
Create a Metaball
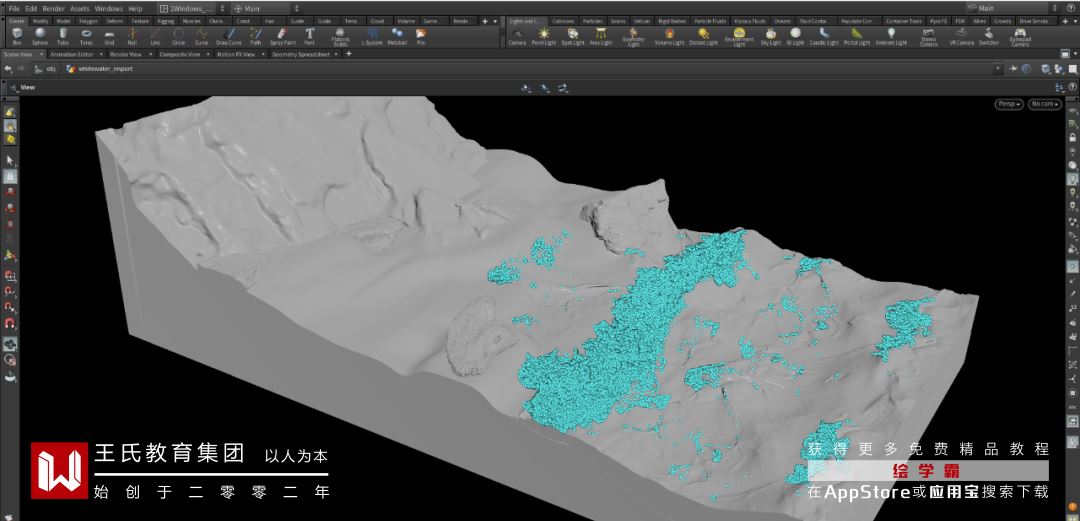point(397,36)
